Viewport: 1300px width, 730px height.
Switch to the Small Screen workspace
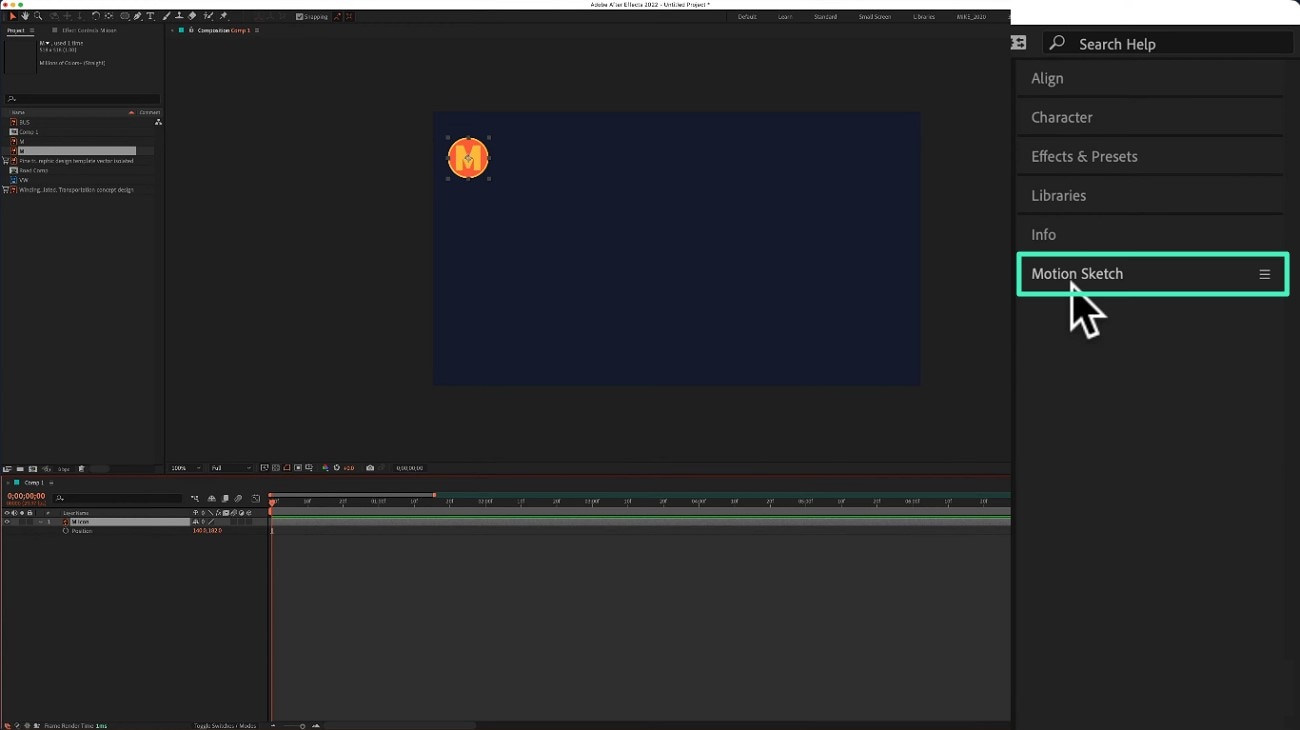(x=875, y=16)
